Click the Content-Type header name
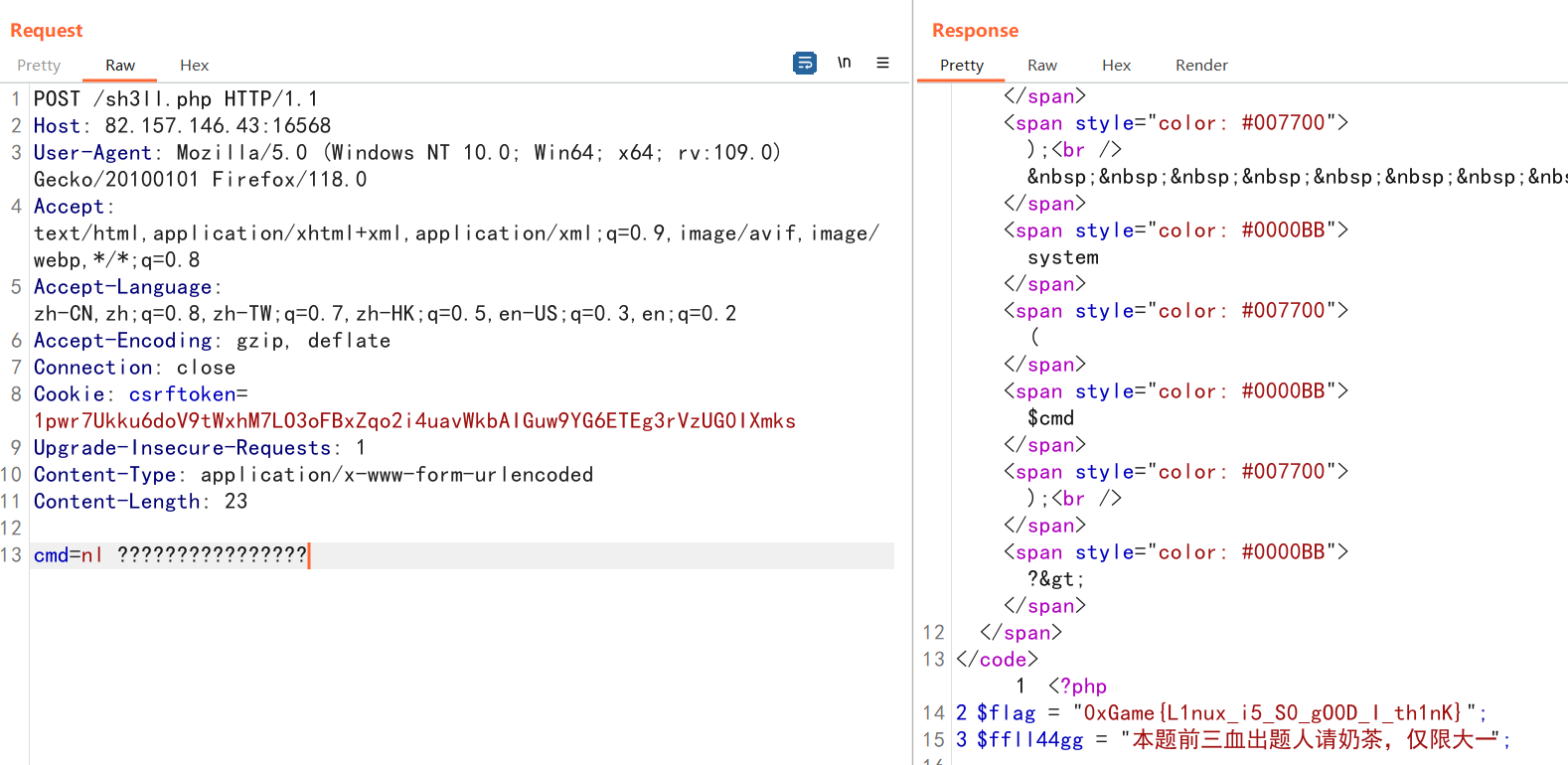Screen dimensions: 1568x765 pyautogui.click(x=104, y=475)
